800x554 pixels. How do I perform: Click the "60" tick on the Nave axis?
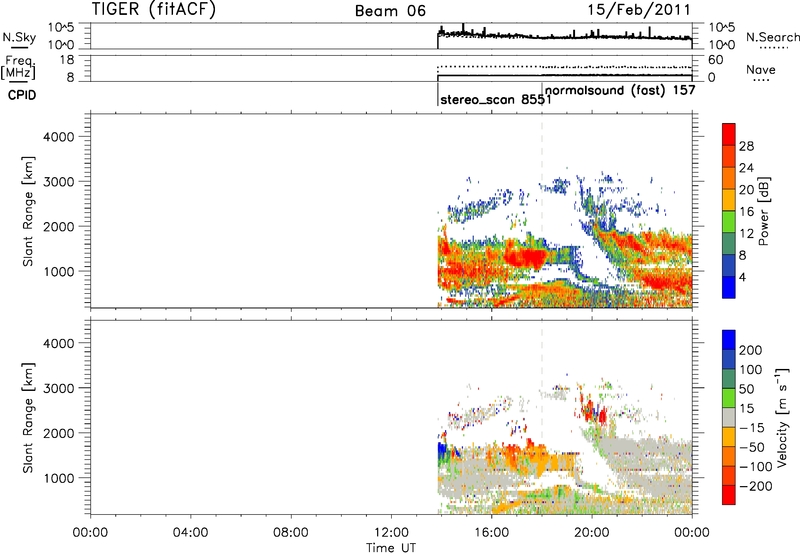coord(715,60)
